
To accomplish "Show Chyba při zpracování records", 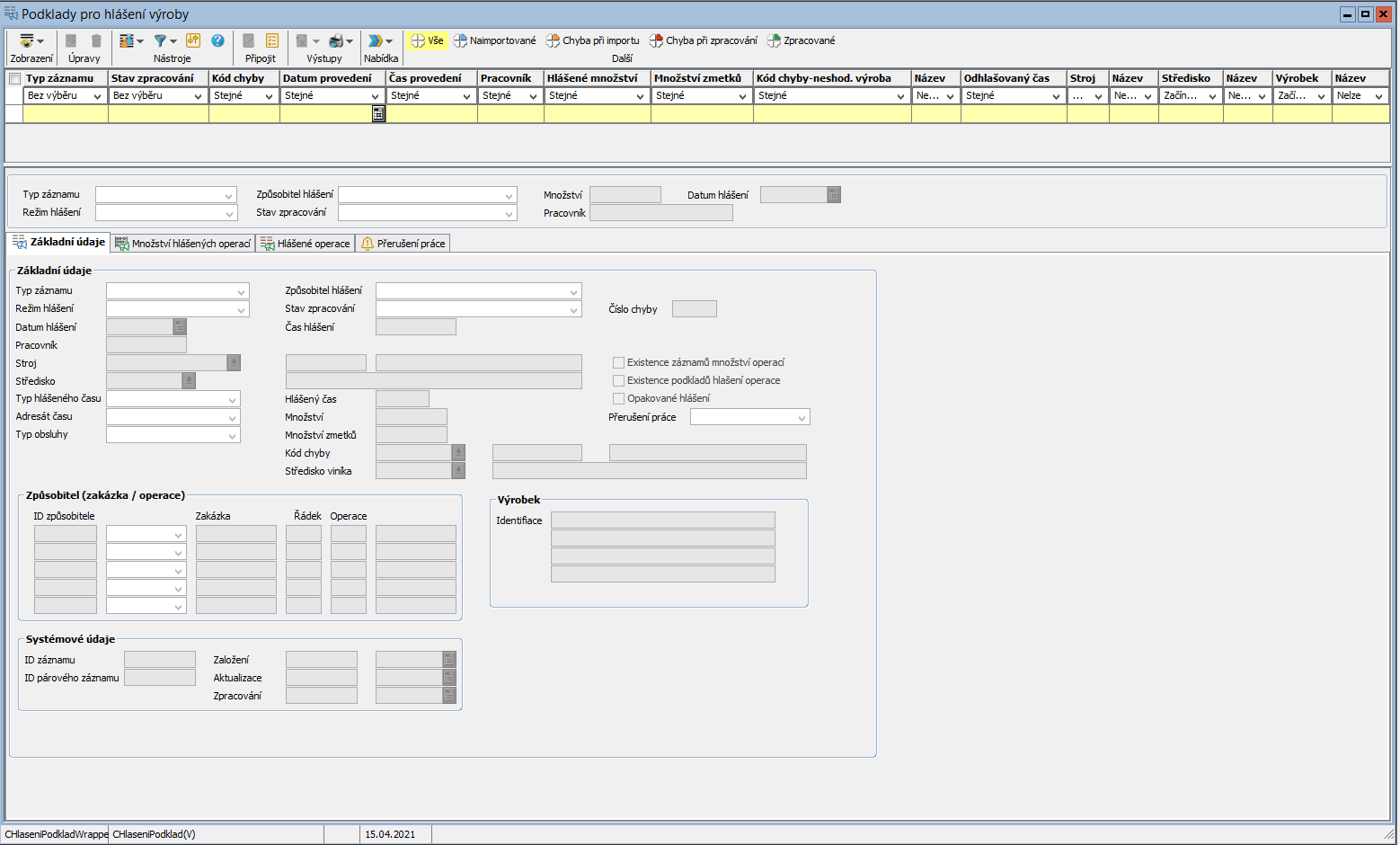I will pyautogui.click(x=703, y=40).
